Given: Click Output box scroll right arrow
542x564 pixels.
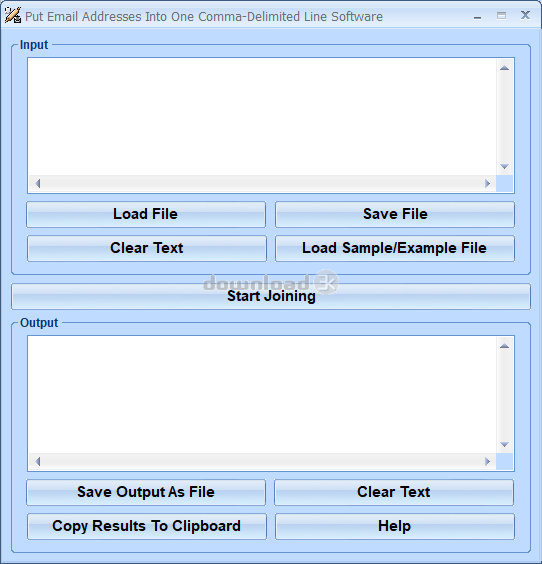Looking at the screenshot, I should tap(487, 461).
